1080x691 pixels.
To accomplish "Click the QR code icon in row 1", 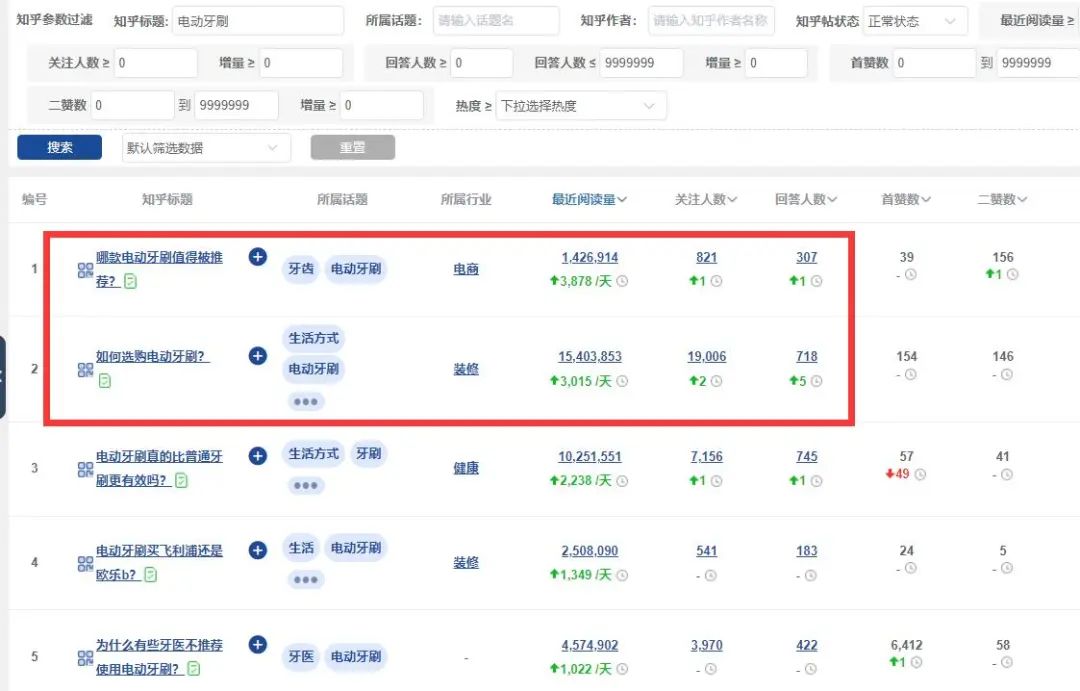I will pos(85,270).
